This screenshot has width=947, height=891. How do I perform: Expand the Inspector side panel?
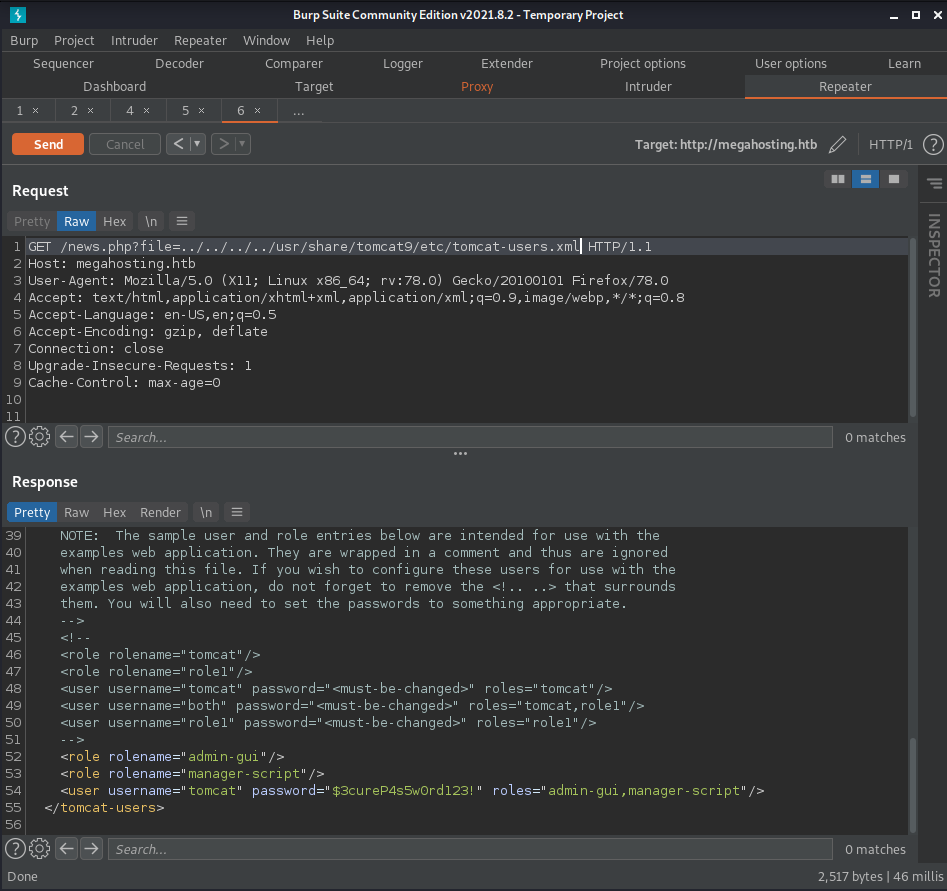[934, 256]
